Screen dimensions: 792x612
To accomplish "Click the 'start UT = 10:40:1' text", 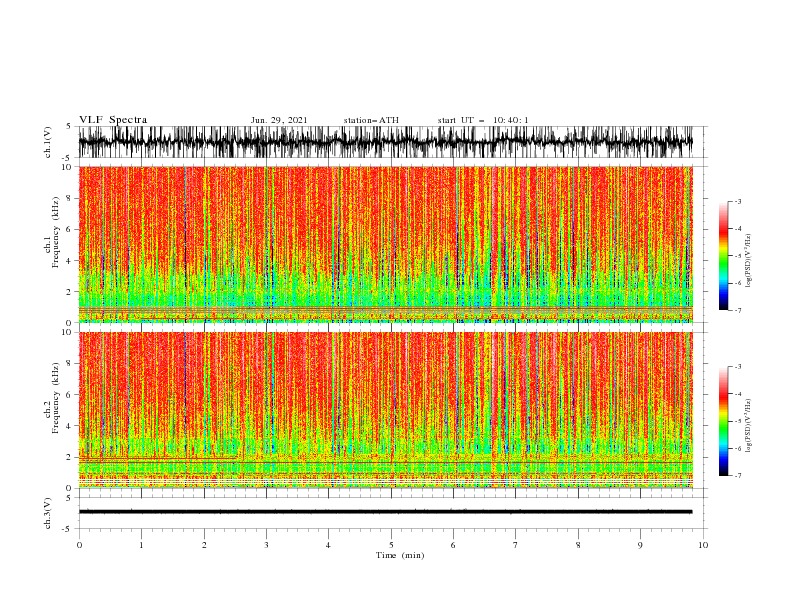I will coord(483,120).
